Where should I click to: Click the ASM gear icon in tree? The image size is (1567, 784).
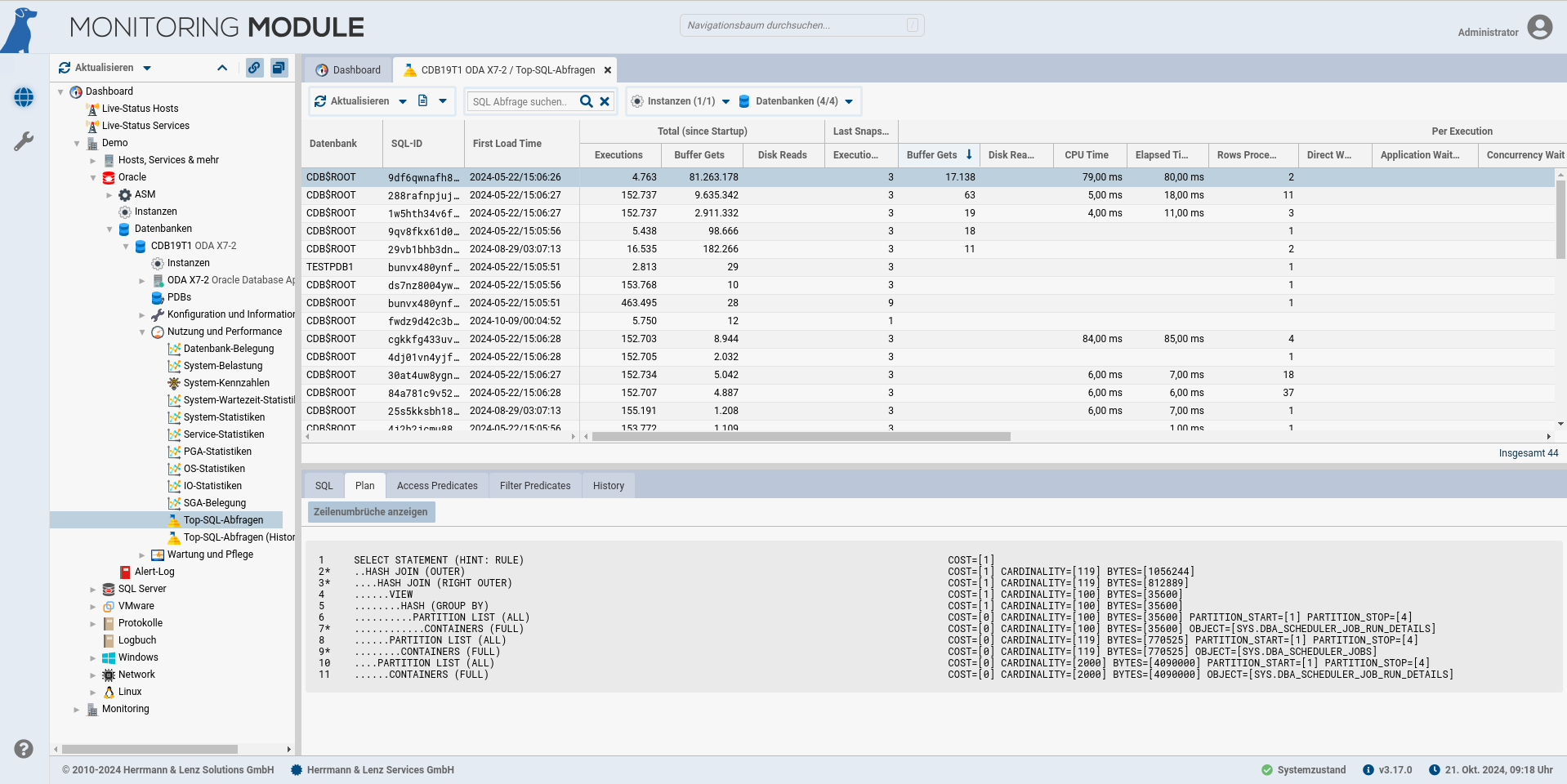125,194
